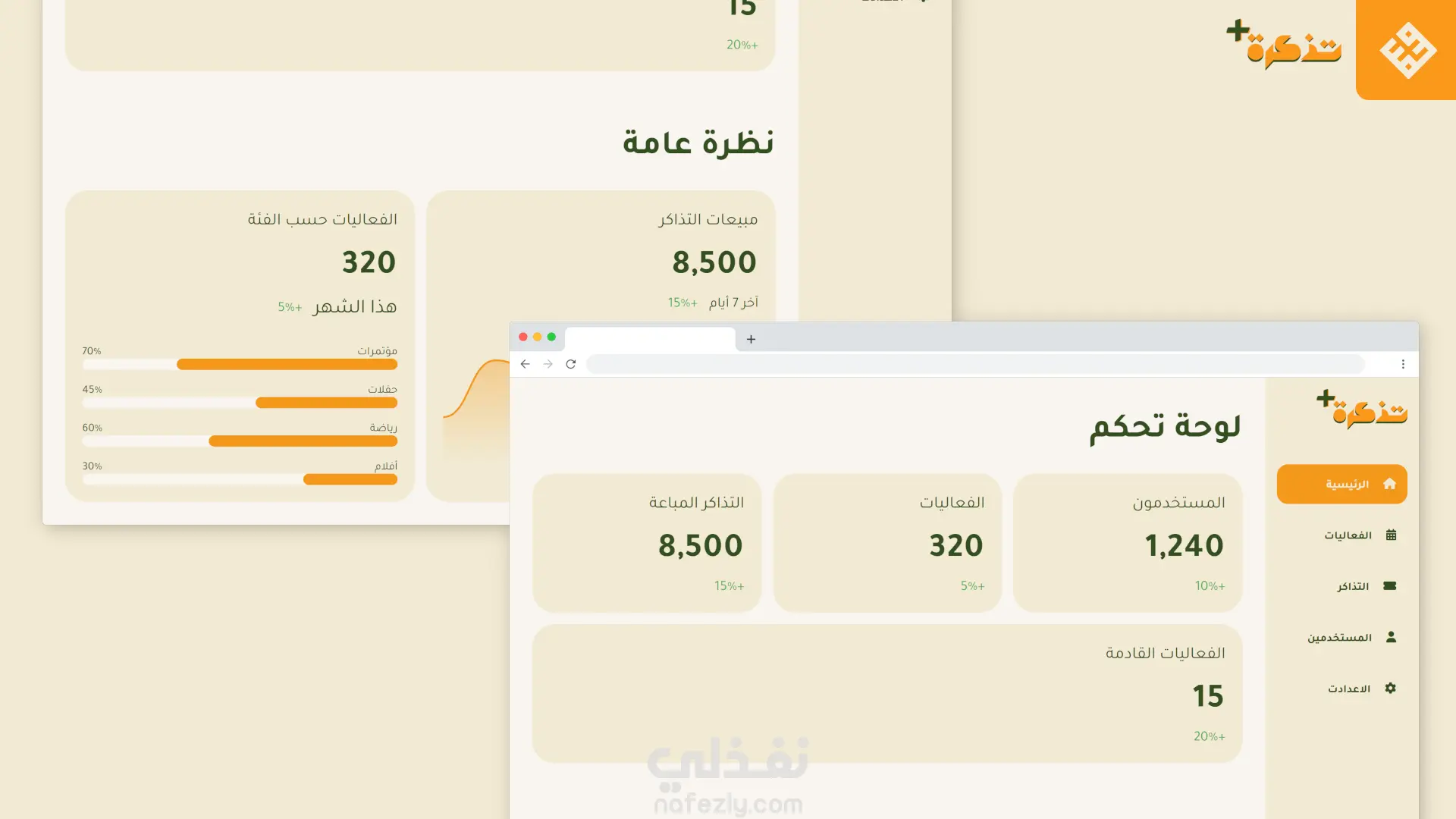This screenshot has height=819, width=1456.
Task: Click the gear icon beside الاعدادت
Action: click(1390, 689)
